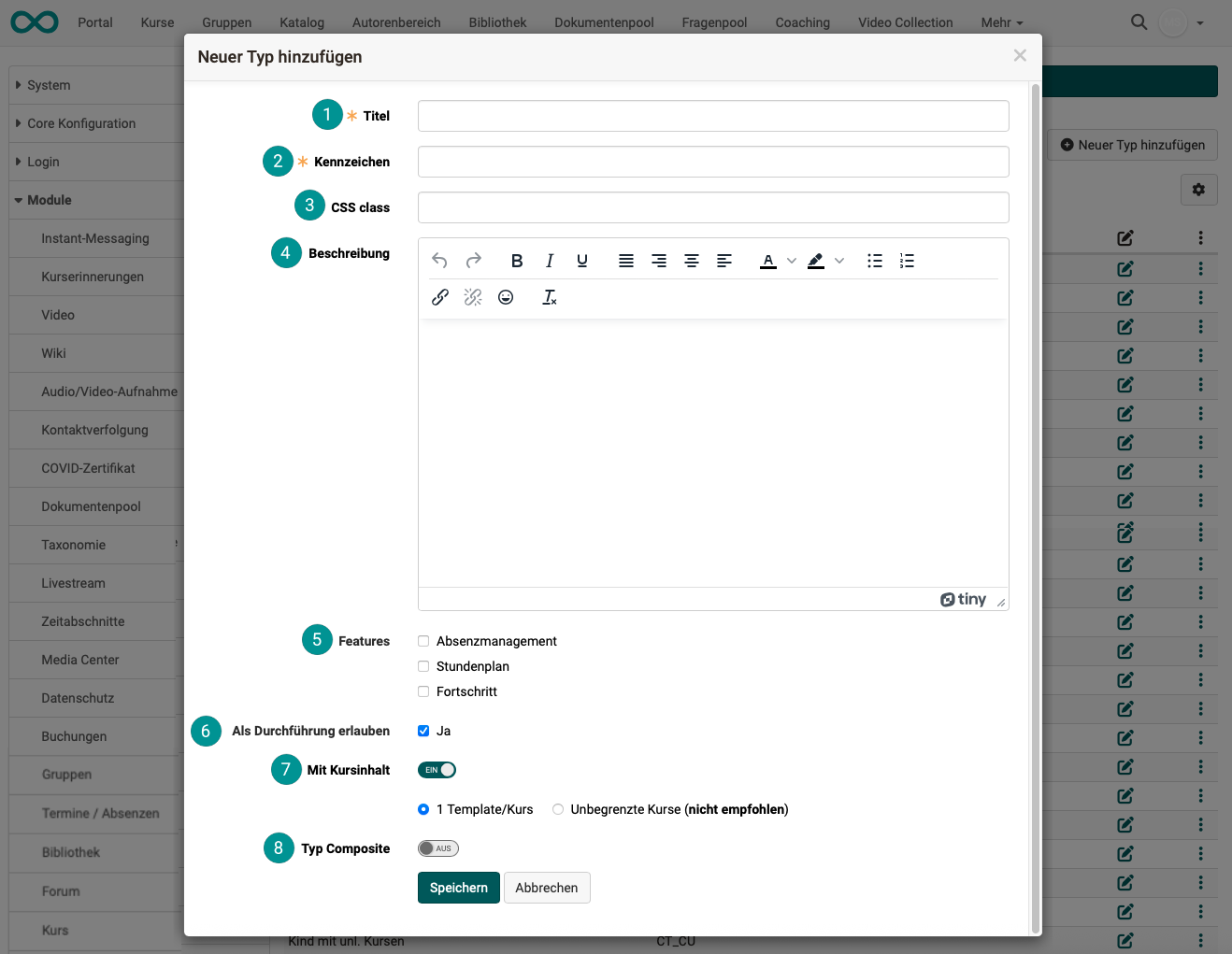The width and height of the screenshot is (1232, 954).
Task: Undo the last change in the editor
Action: [x=439, y=260]
